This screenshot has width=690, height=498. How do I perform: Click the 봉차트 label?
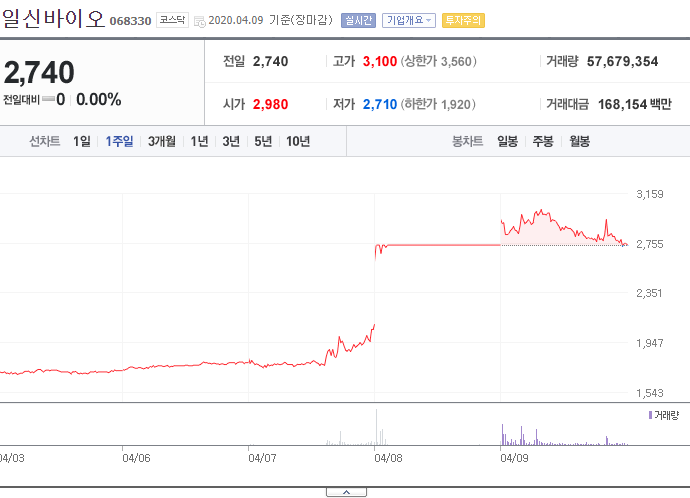[x=467, y=141]
